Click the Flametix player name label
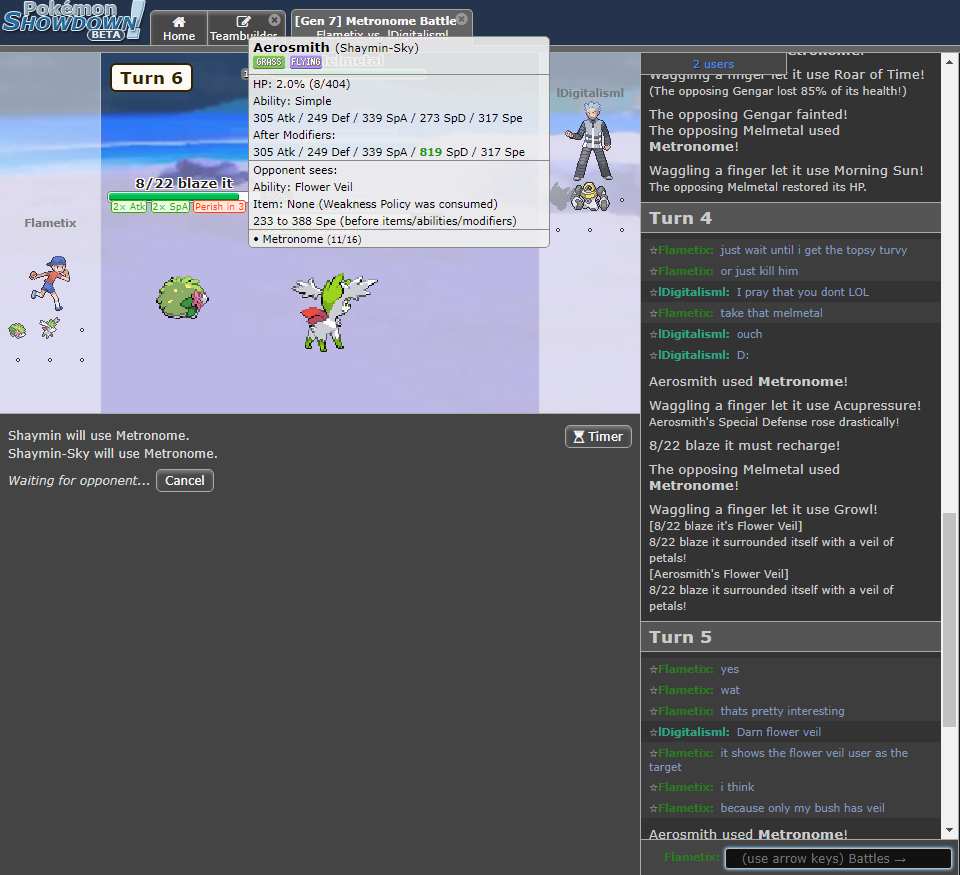The width and height of the screenshot is (960, 875). pyautogui.click(x=50, y=223)
